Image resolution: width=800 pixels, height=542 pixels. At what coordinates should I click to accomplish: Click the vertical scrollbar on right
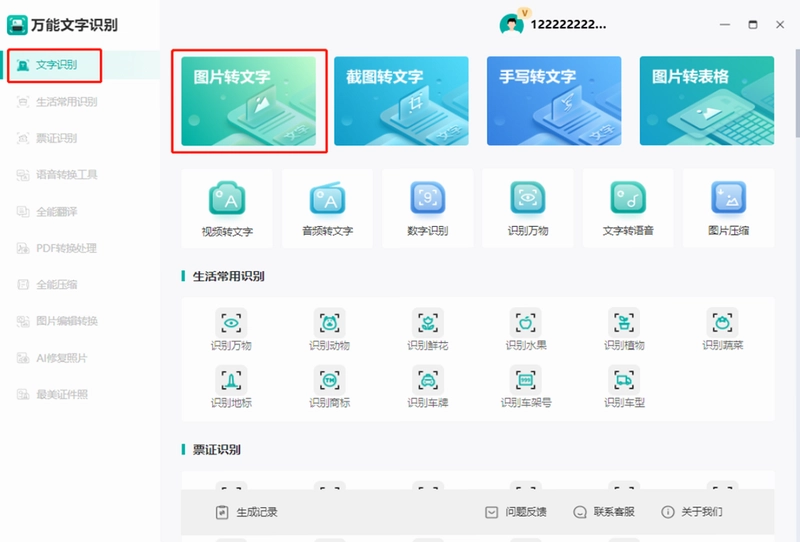[x=797, y=93]
